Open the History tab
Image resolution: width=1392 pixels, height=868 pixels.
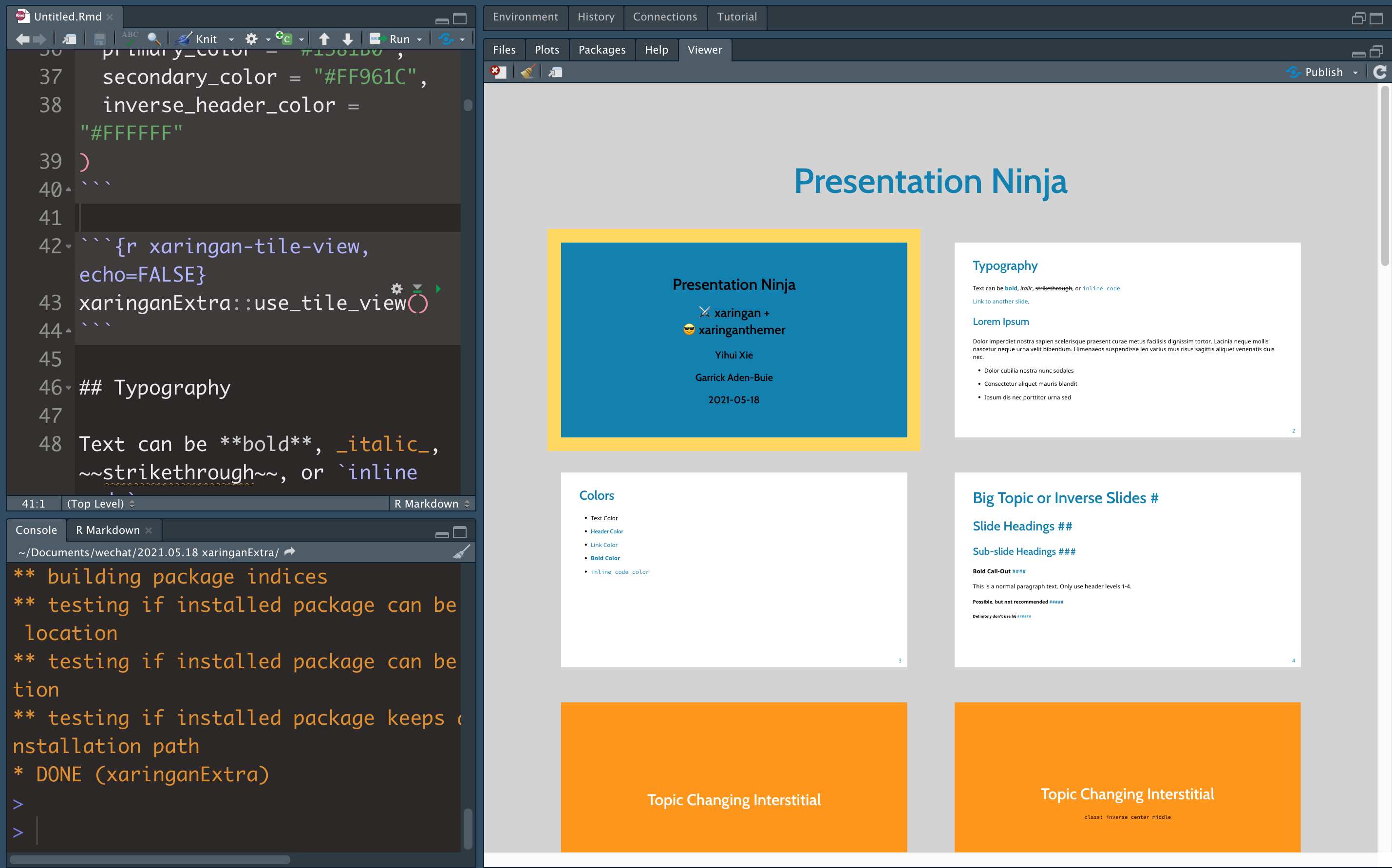coord(595,17)
